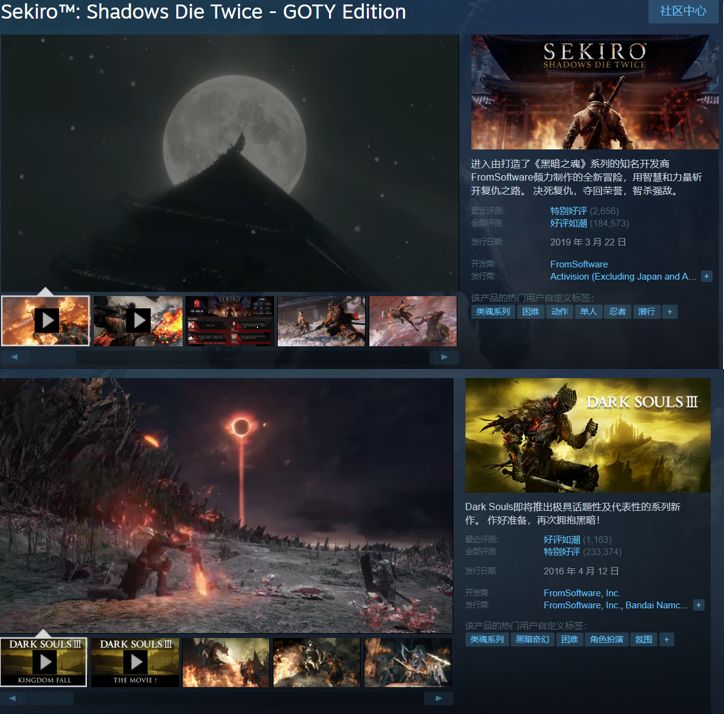Screen dimensions: 724x714
Task: Select the 困难 tag under Sekiro
Action: [x=530, y=312]
